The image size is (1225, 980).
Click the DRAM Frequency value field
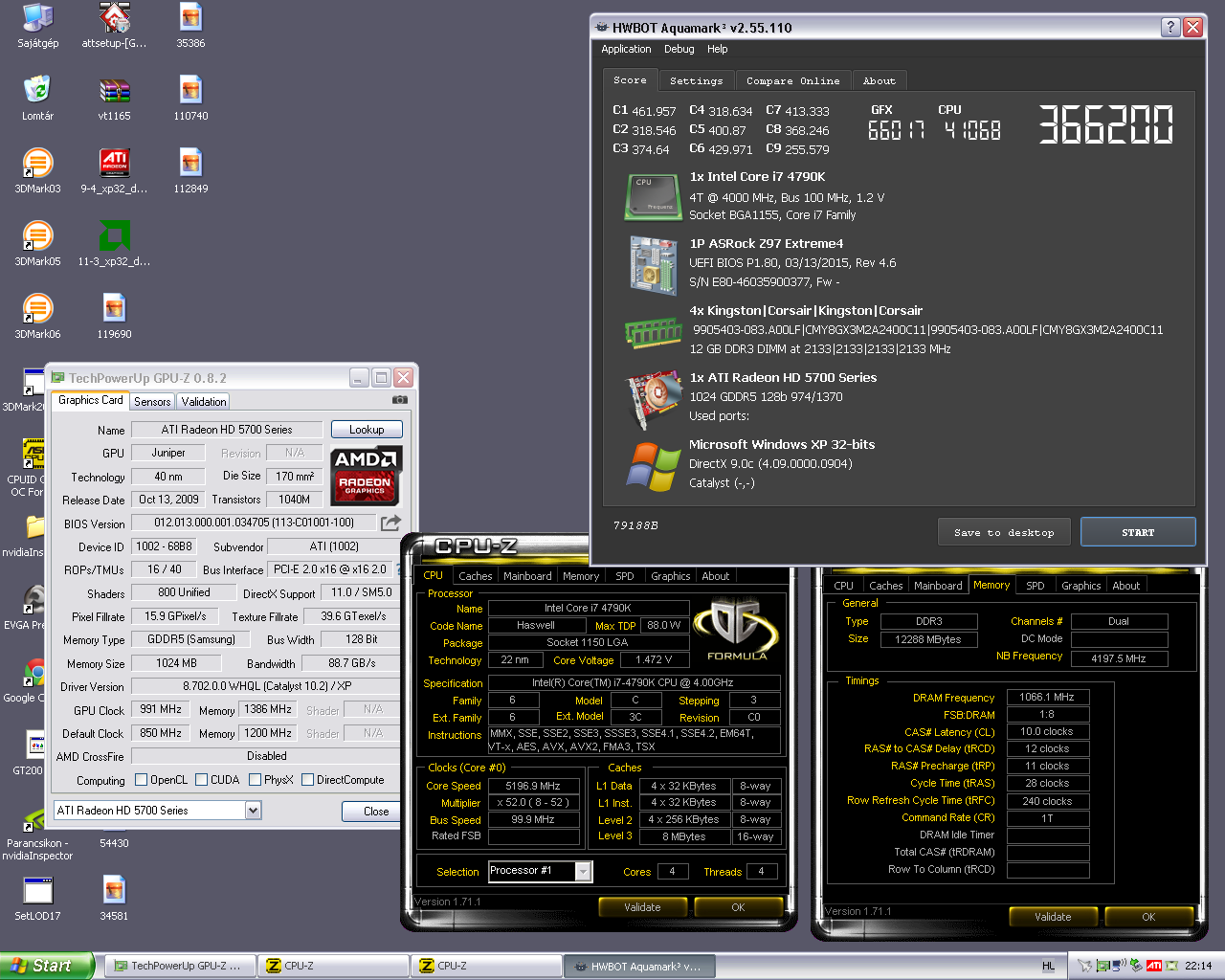[1047, 698]
